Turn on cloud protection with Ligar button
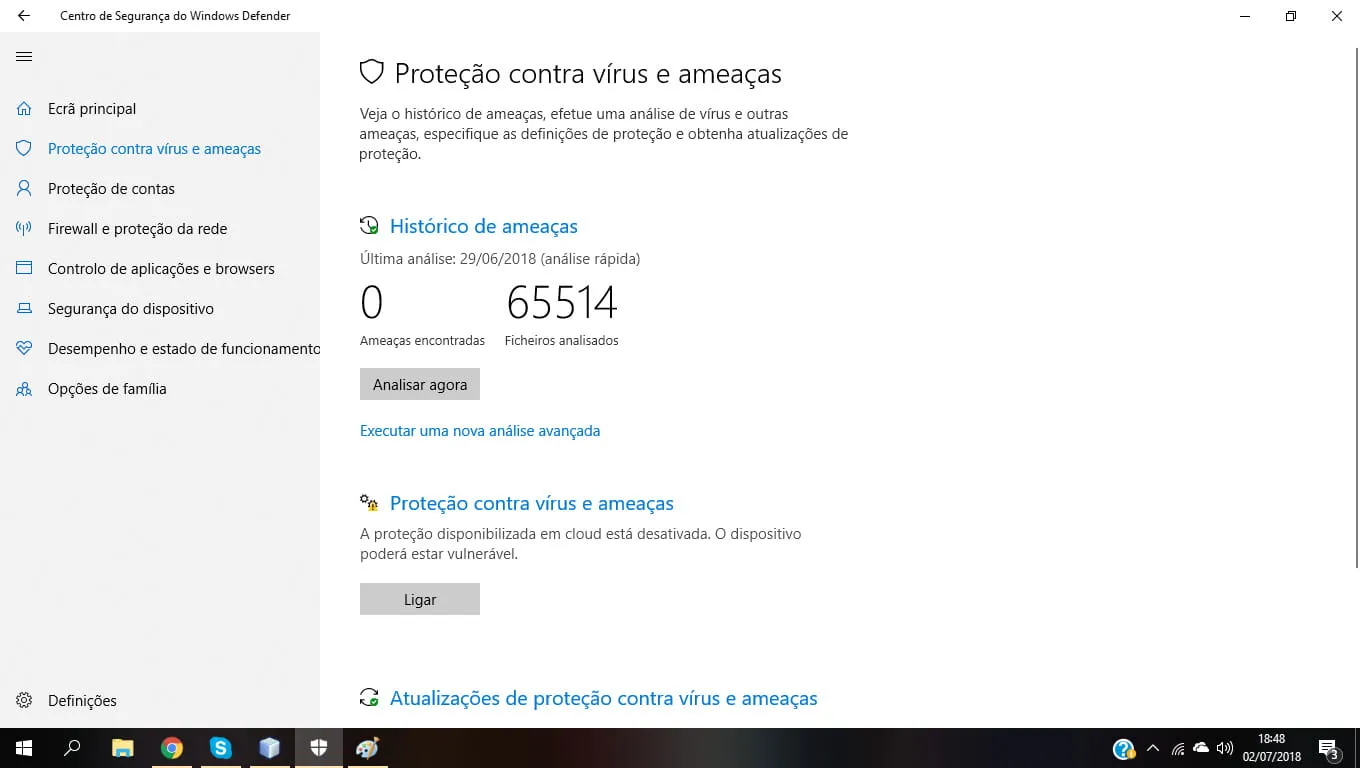Viewport: 1360px width, 768px height. click(420, 599)
